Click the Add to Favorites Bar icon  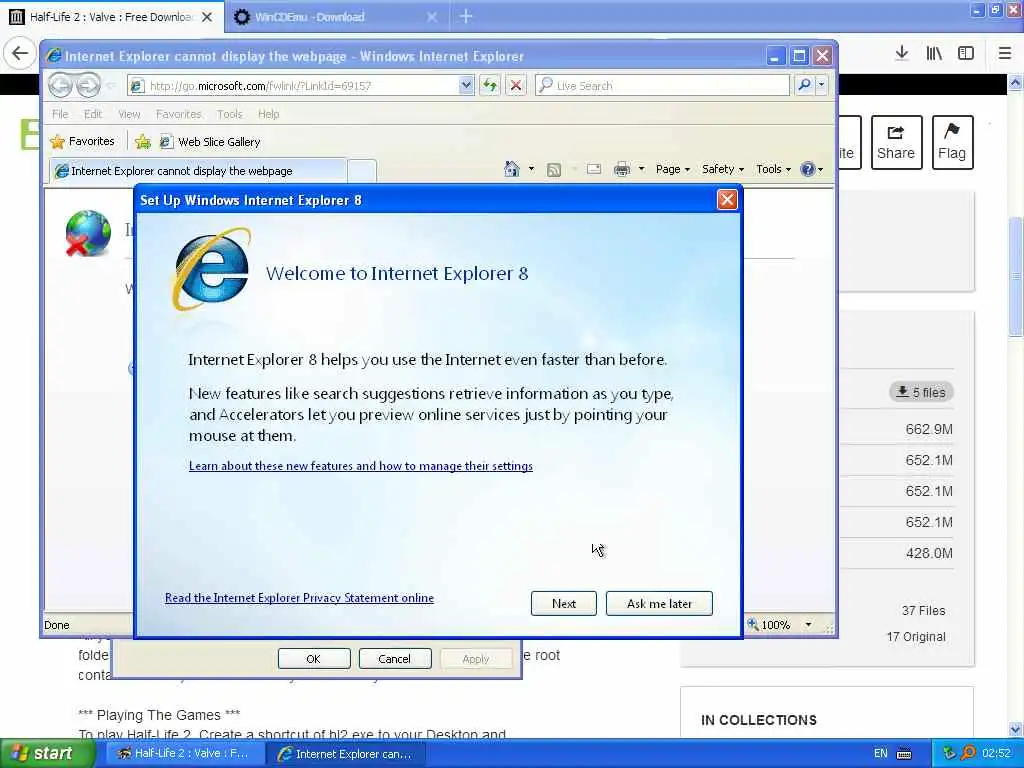tap(142, 141)
